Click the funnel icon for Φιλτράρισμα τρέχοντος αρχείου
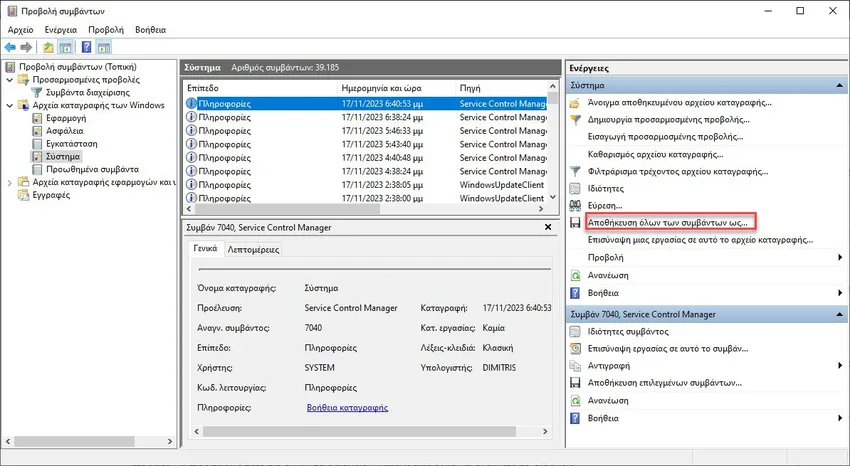Screen dimensions: 850x466 [x=575, y=172]
